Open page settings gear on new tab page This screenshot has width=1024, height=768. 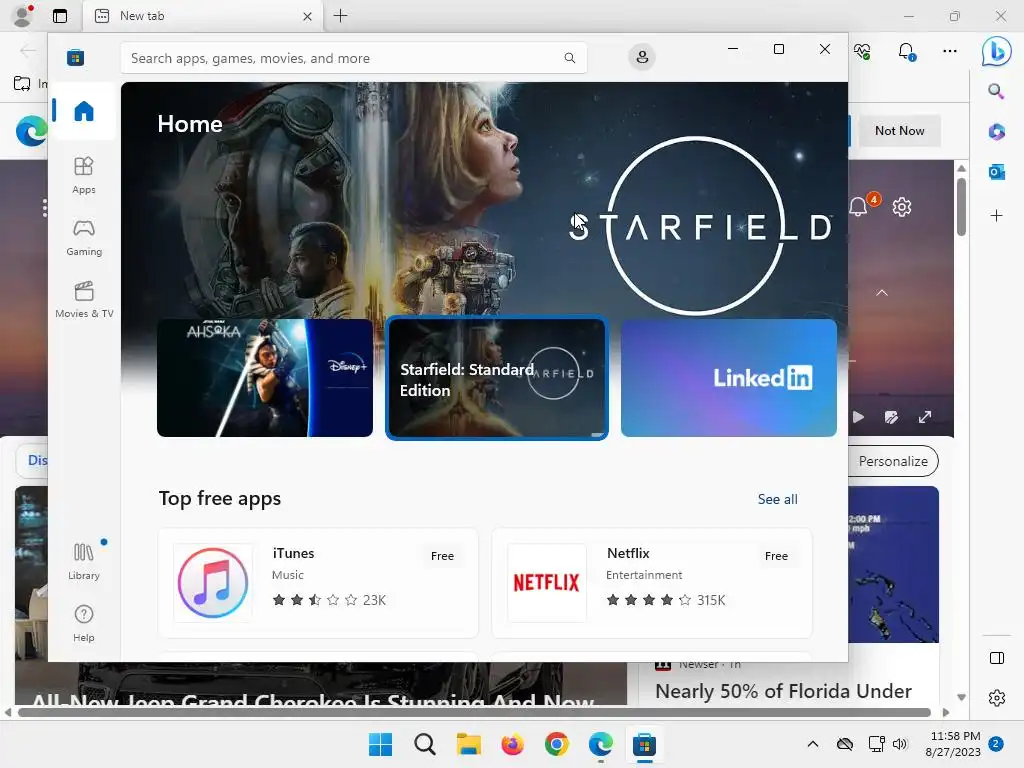point(902,207)
